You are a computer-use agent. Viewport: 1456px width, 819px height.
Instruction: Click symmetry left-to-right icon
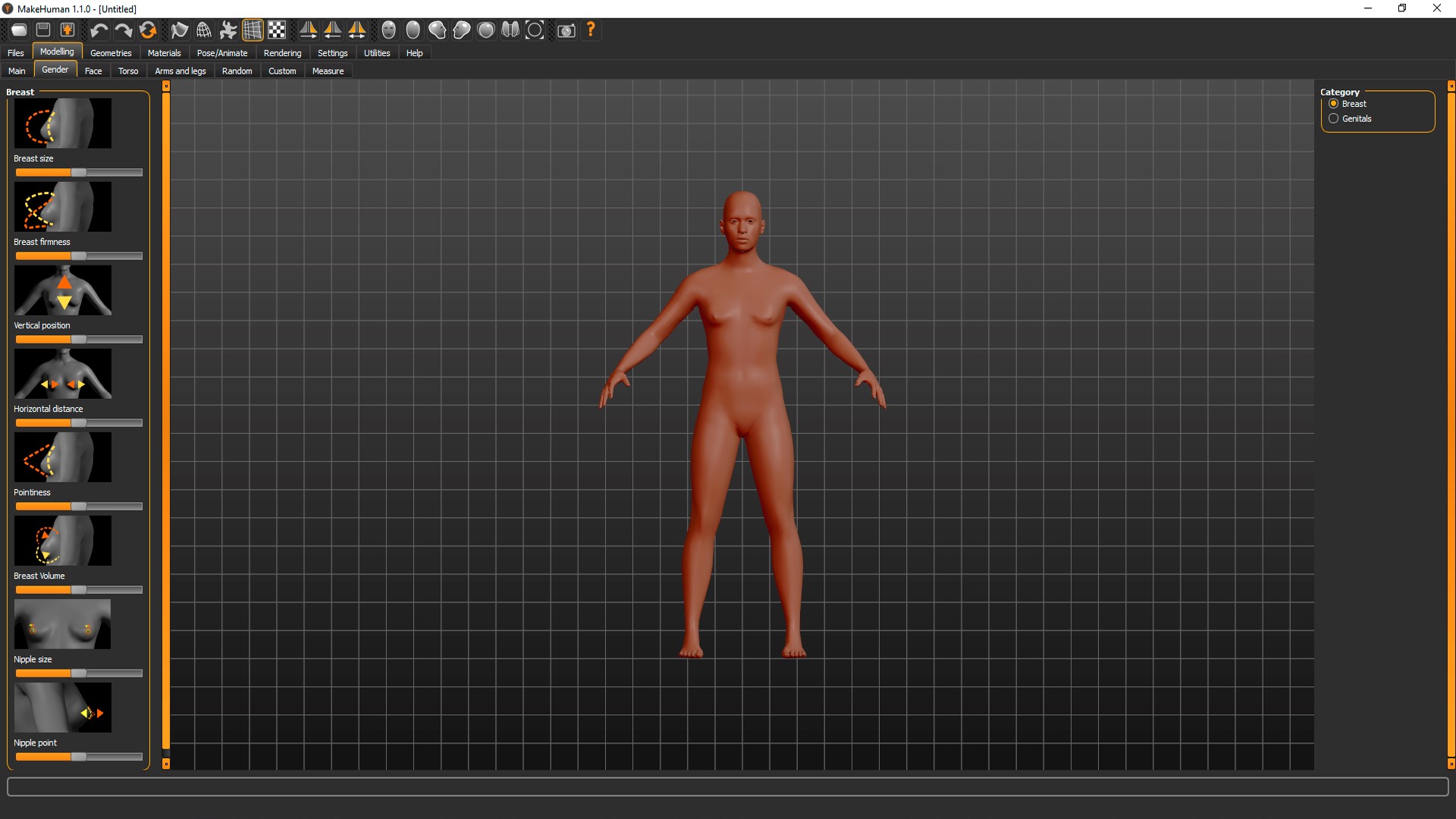click(x=333, y=30)
